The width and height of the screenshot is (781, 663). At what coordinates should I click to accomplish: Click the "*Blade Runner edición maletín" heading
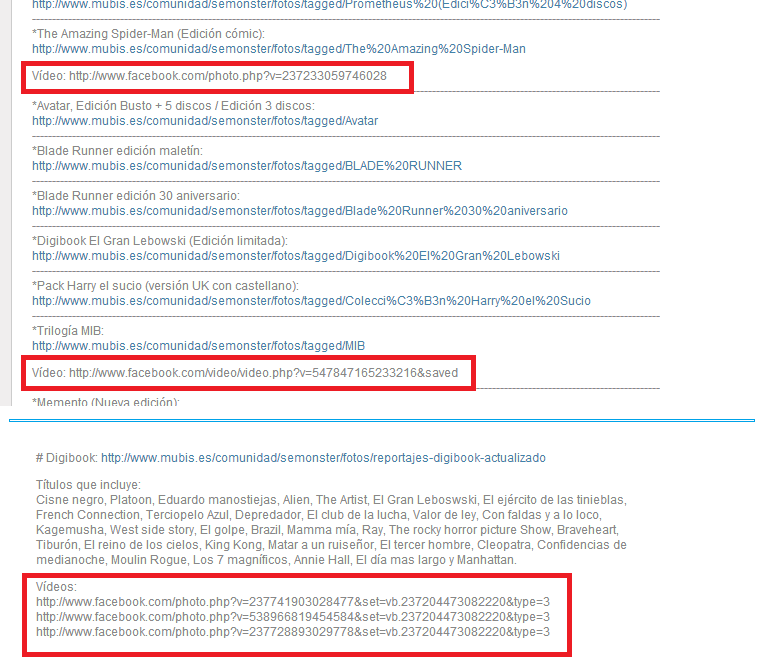[x=117, y=151]
